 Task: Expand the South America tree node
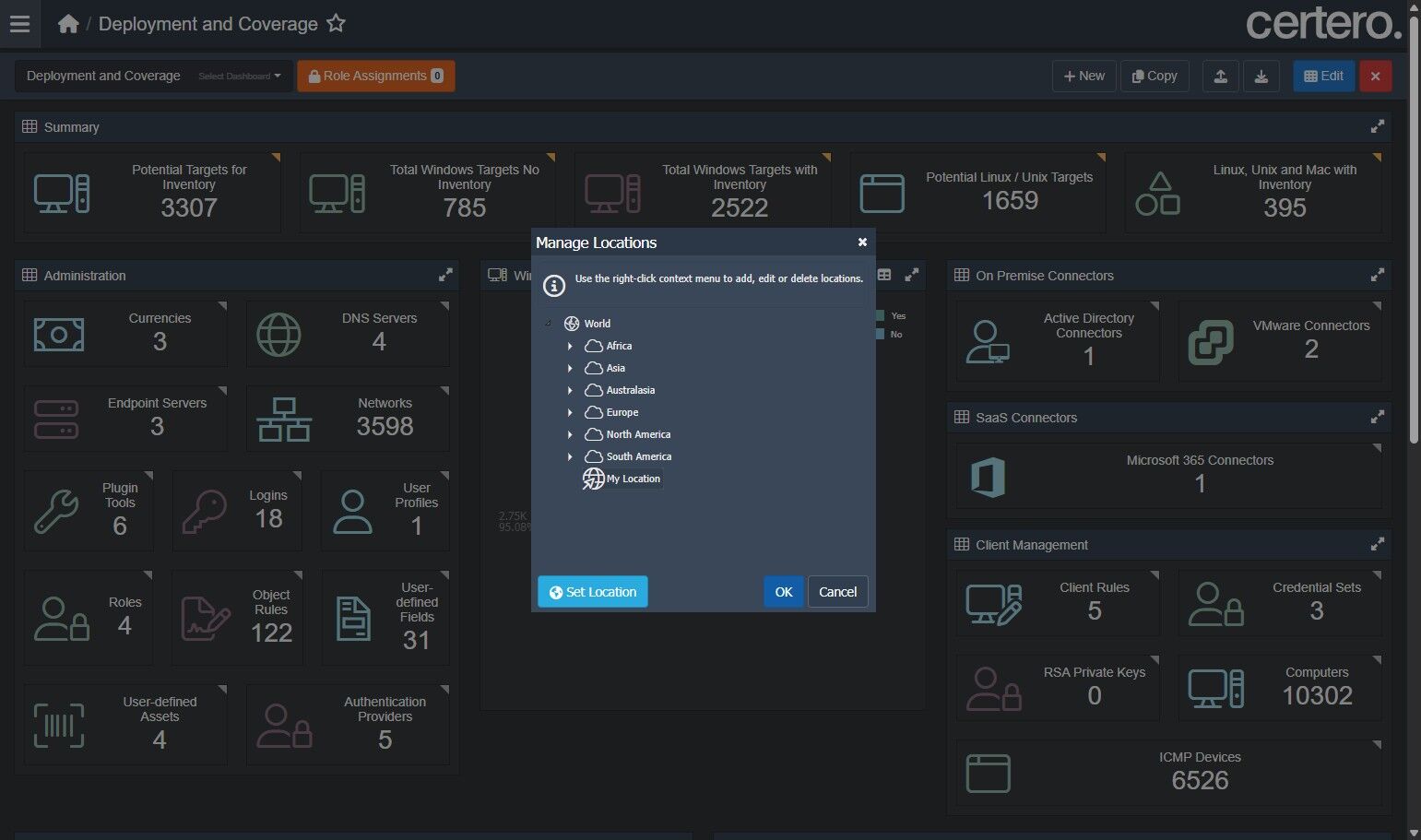click(570, 456)
